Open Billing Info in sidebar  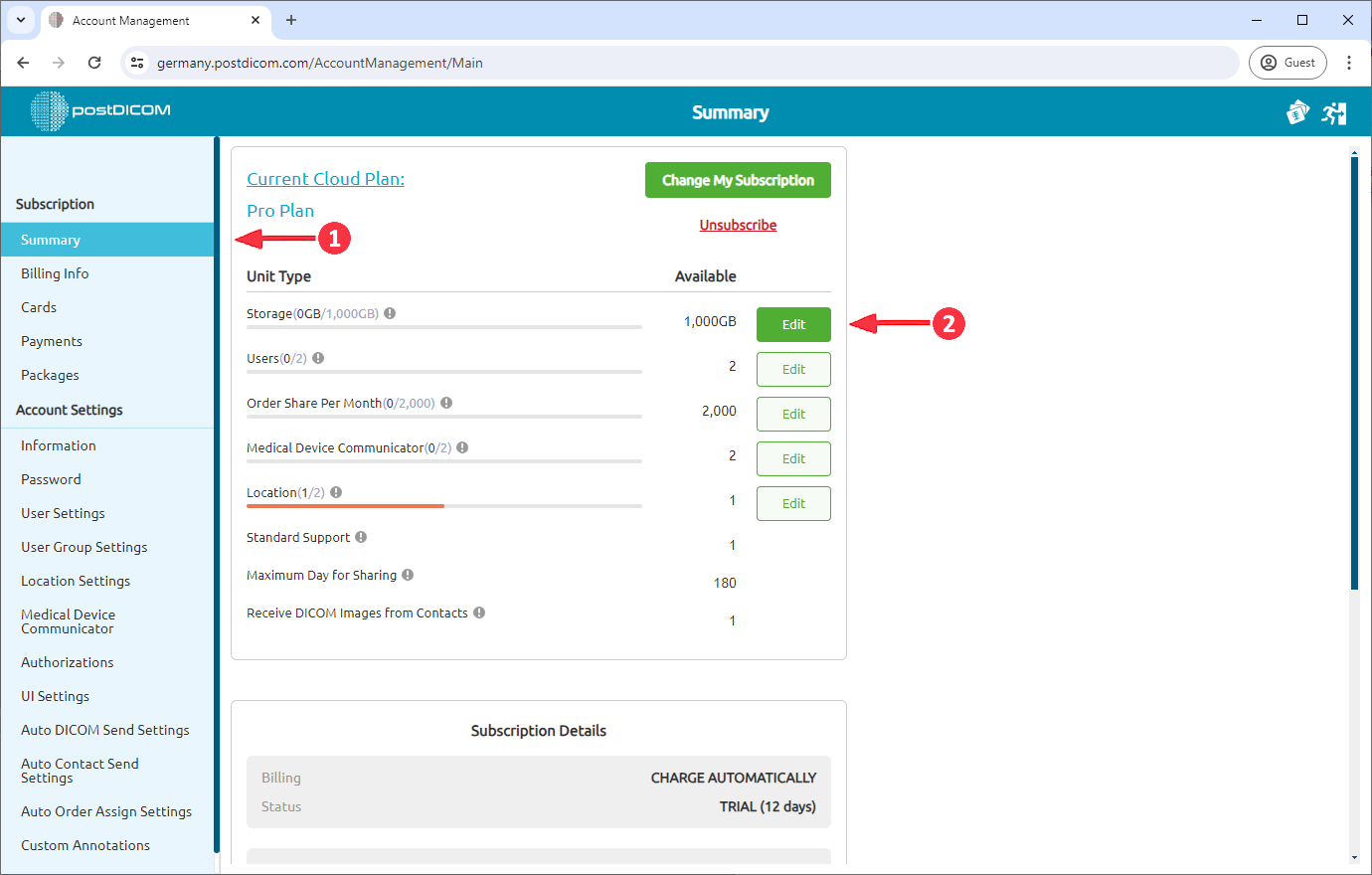(55, 273)
